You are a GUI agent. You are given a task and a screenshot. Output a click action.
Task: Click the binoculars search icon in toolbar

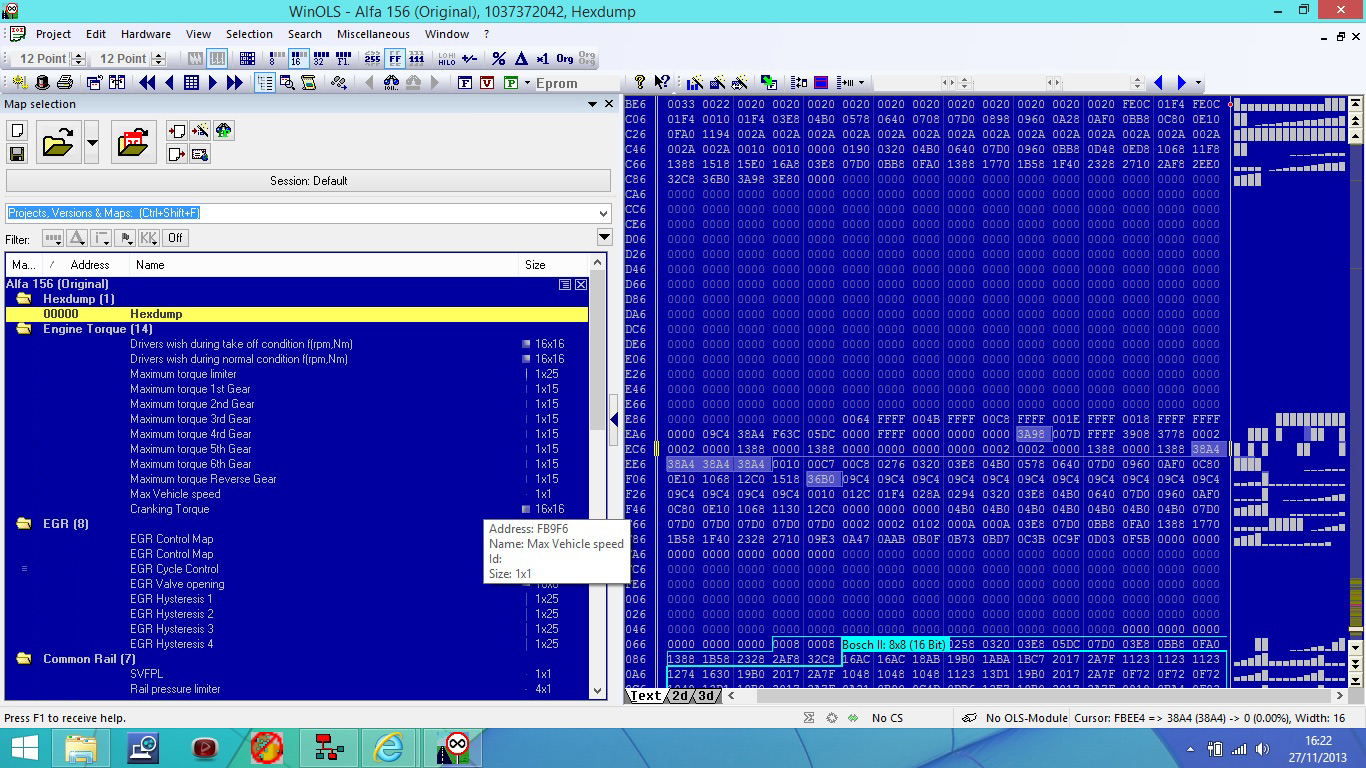click(391, 83)
